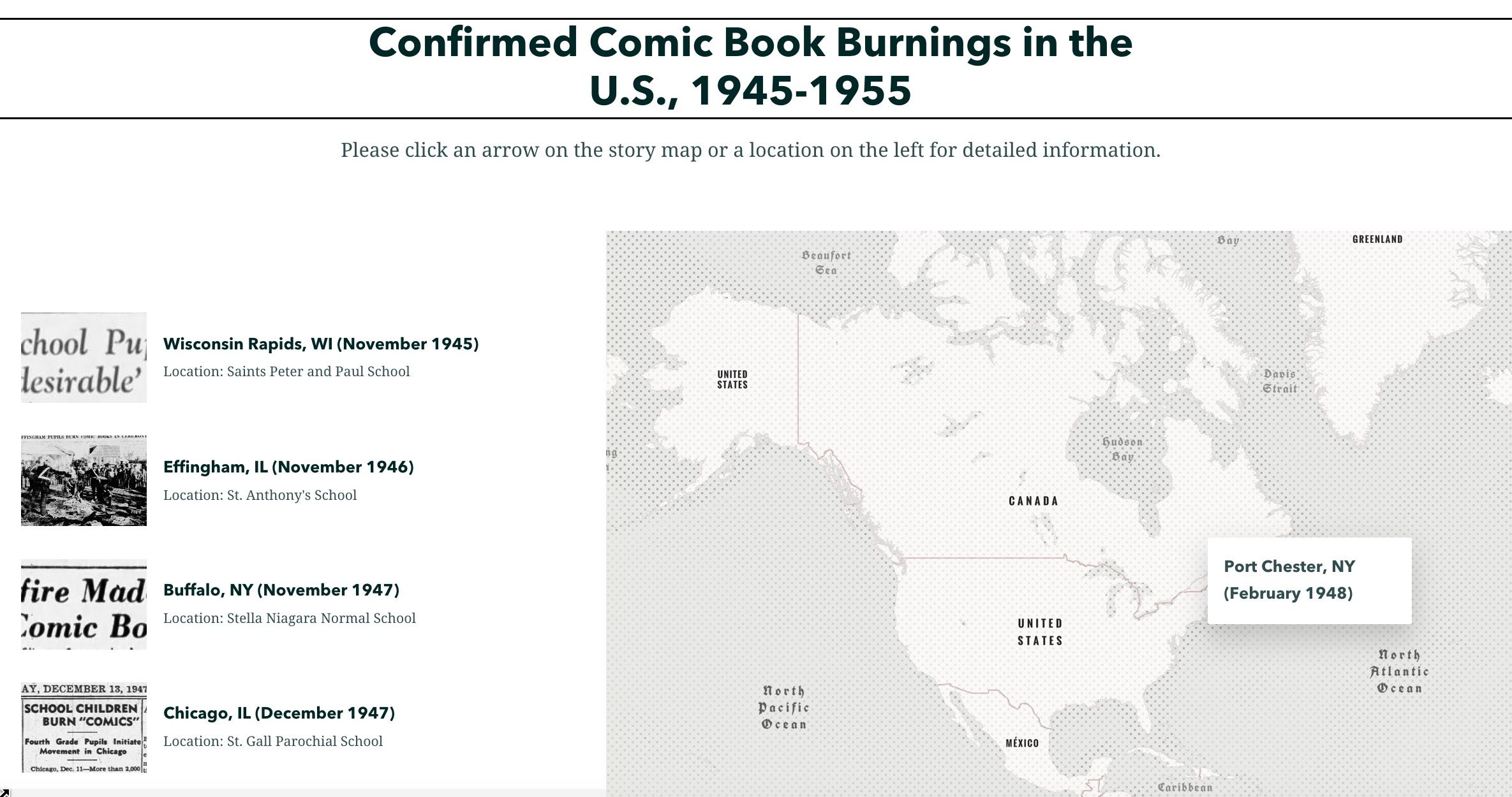Select the Buffalo, NY (November 1947) location
The width and height of the screenshot is (1512, 797).
281,590
